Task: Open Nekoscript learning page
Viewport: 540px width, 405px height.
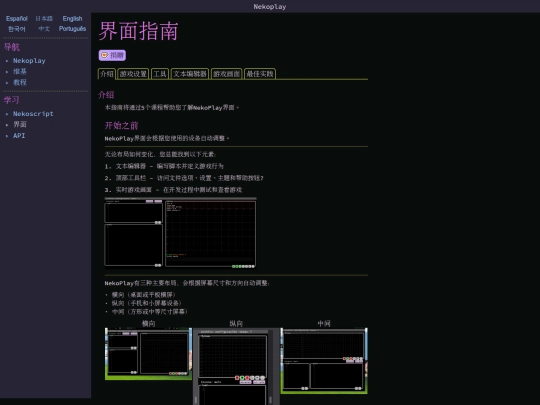Action: coord(33,114)
